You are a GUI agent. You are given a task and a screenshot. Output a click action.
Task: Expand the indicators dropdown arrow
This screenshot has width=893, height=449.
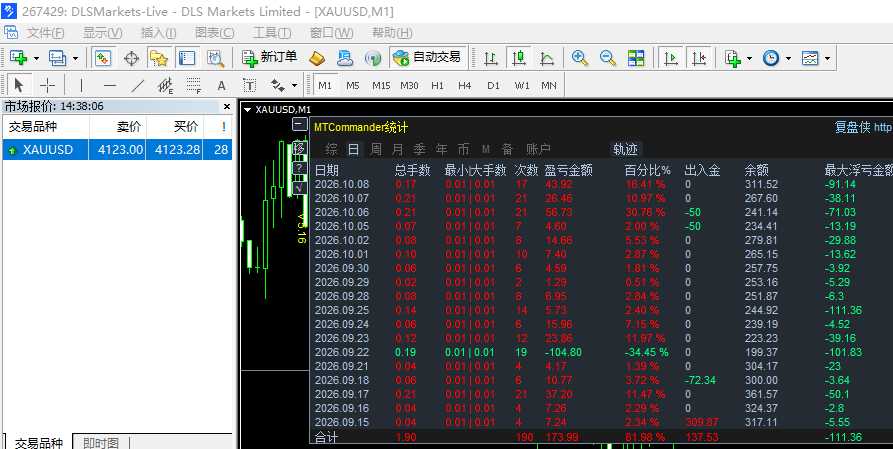[x=749, y=58]
